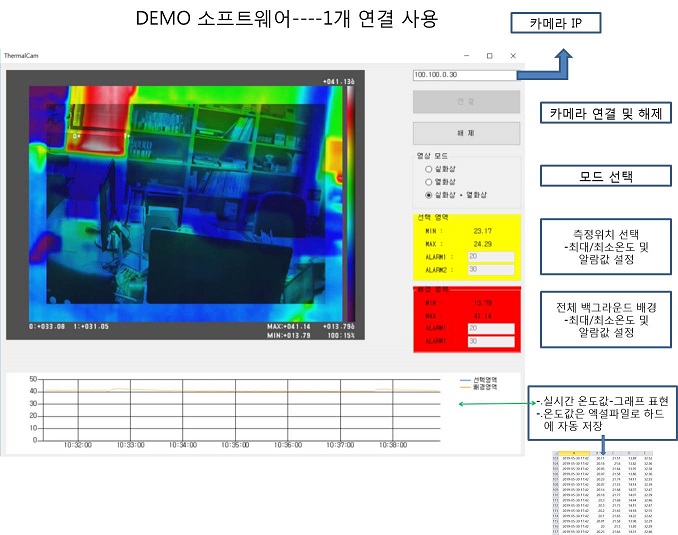The width and height of the screenshot is (678, 535).
Task: Click the 1:+031.05 readout below thermal image
Action: point(91,327)
